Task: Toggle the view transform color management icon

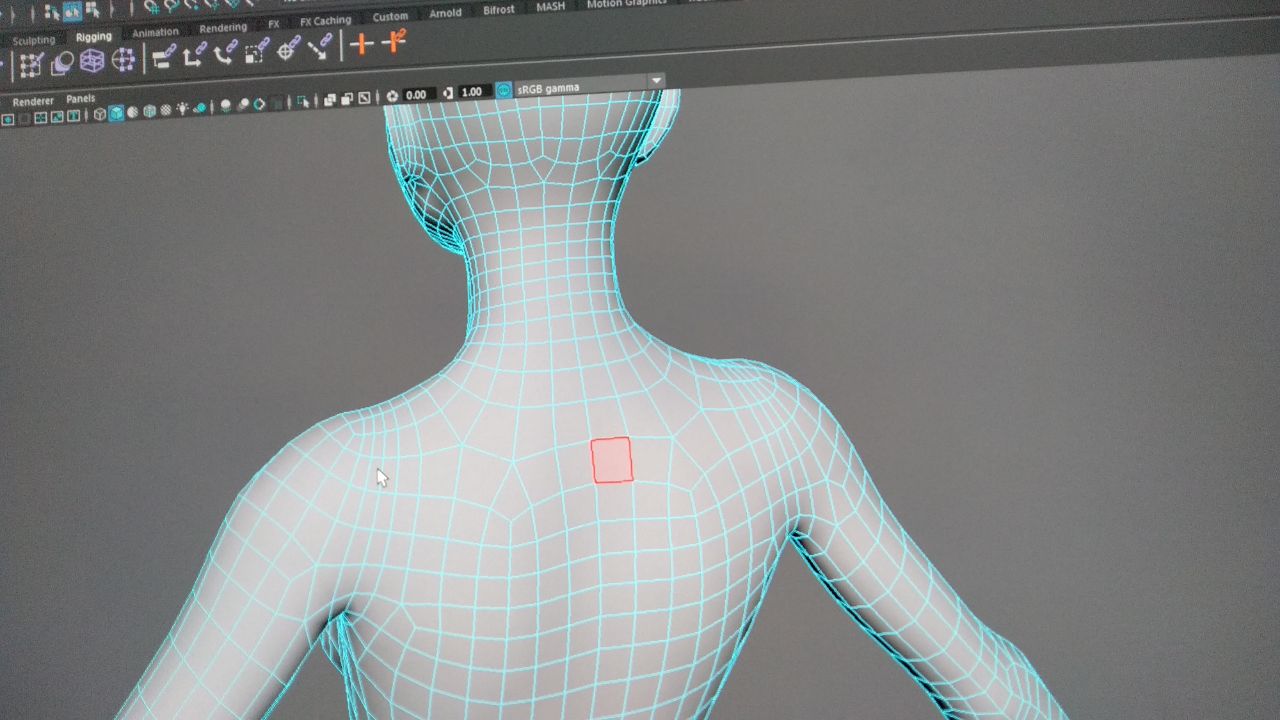Action: [x=503, y=90]
